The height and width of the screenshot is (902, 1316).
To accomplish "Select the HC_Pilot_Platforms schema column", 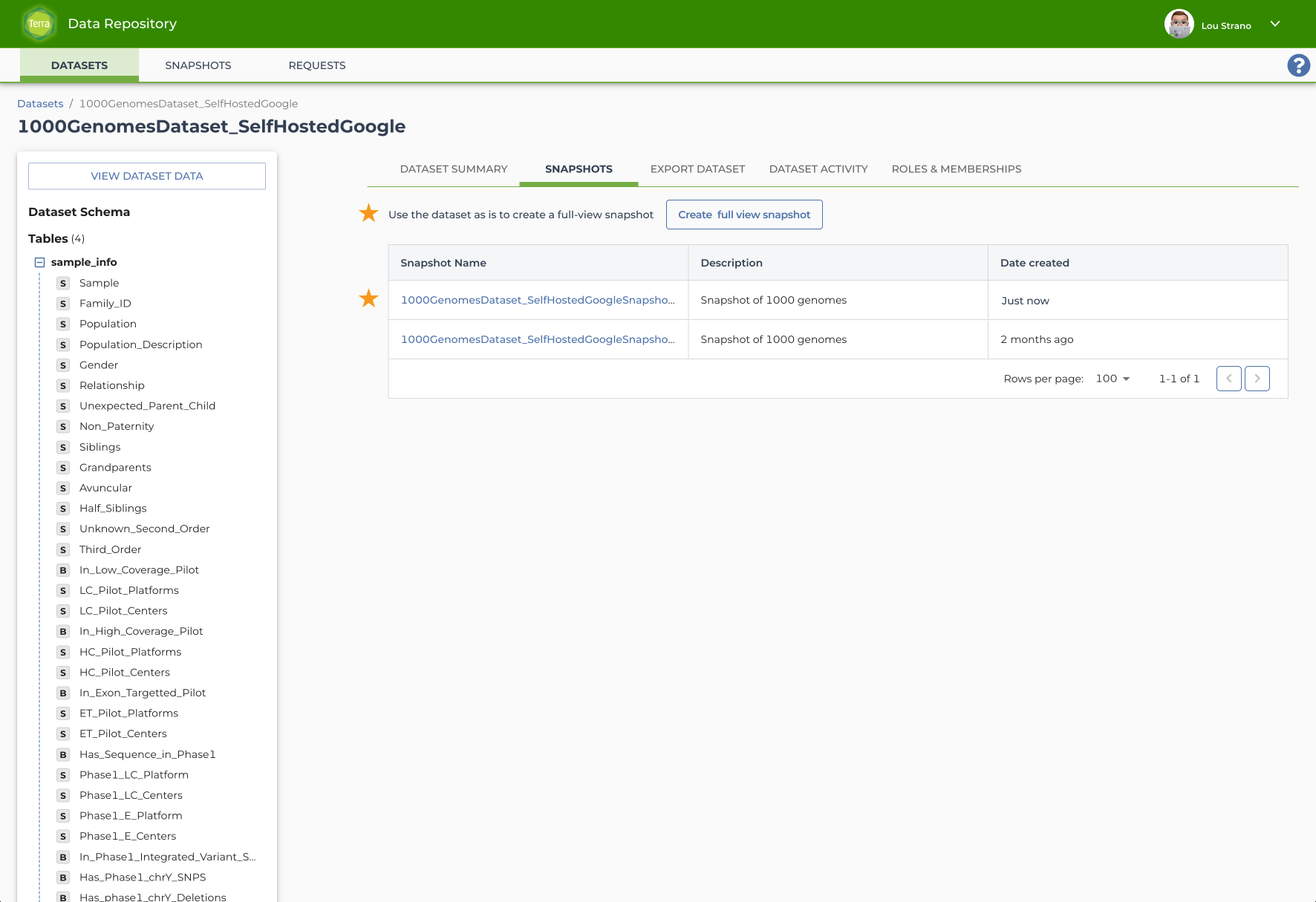I will (x=130, y=652).
